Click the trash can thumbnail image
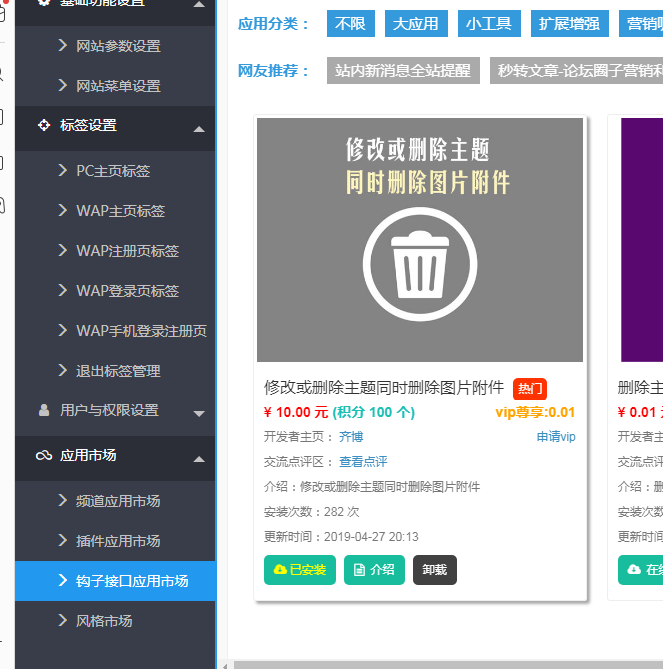This screenshot has height=669, width=663. pyautogui.click(x=419, y=240)
